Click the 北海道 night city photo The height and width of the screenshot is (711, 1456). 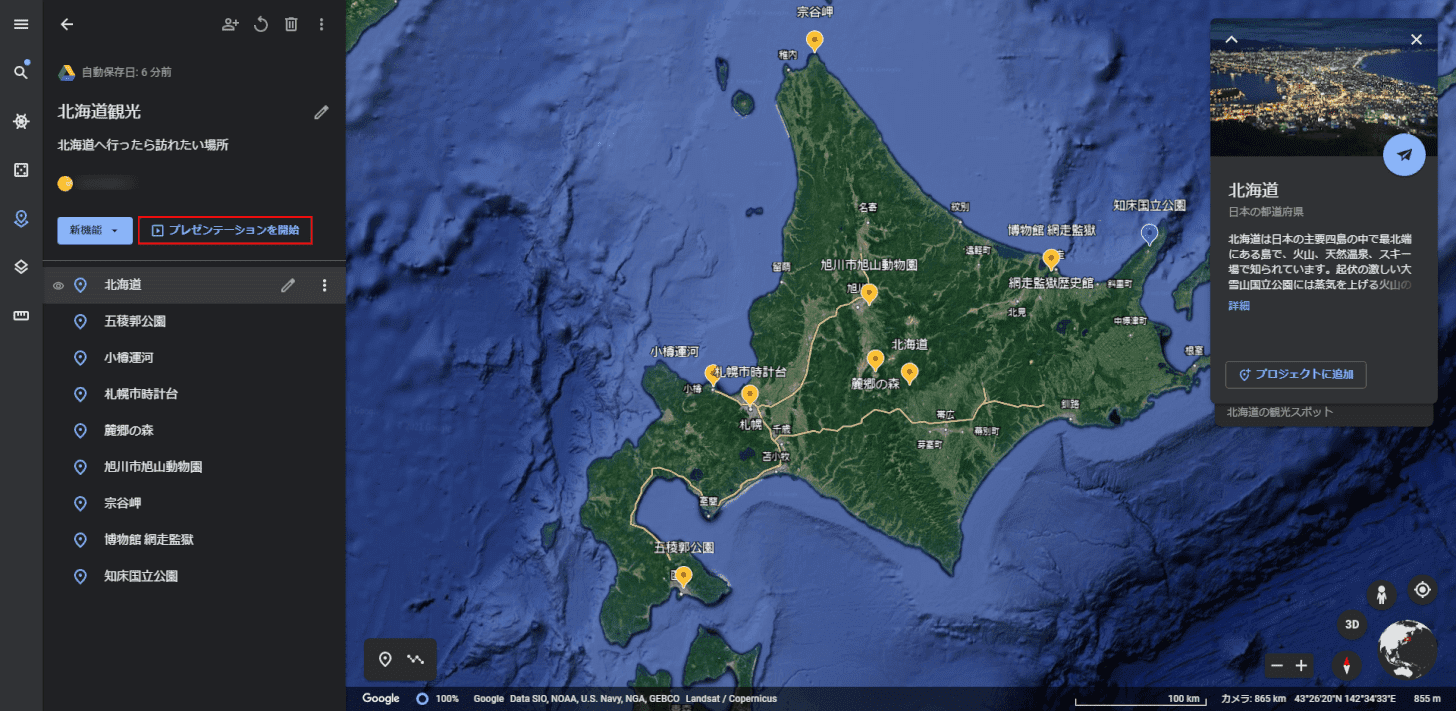(1324, 87)
